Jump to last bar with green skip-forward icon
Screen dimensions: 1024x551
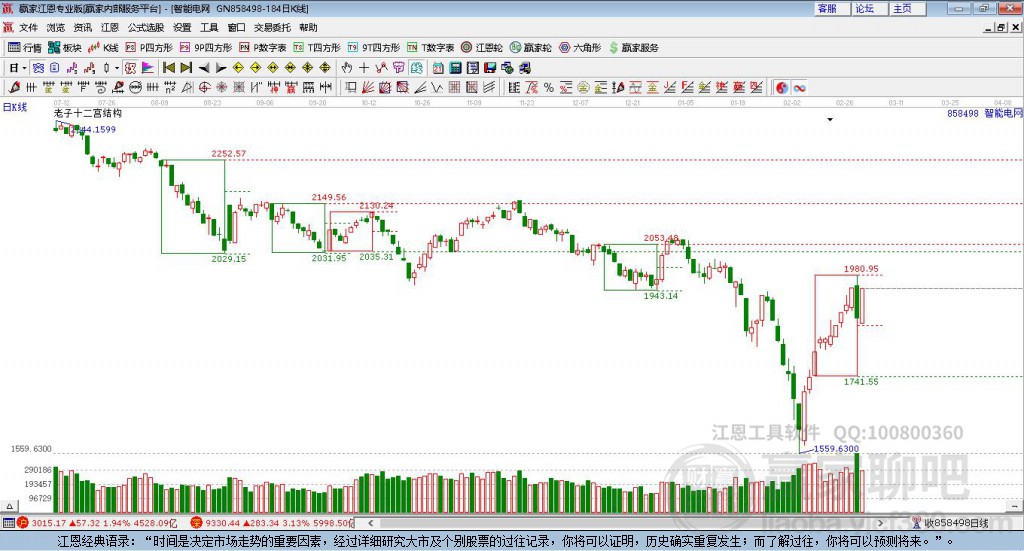[186, 68]
